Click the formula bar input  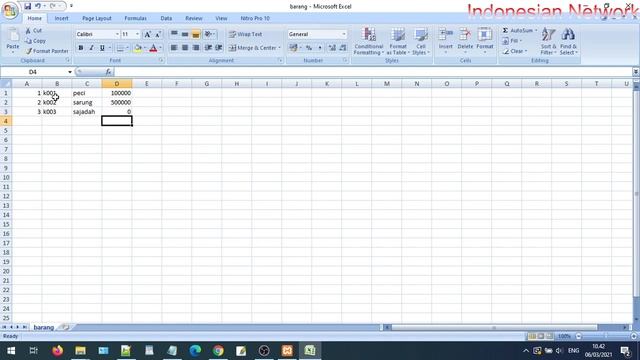click(x=372, y=72)
